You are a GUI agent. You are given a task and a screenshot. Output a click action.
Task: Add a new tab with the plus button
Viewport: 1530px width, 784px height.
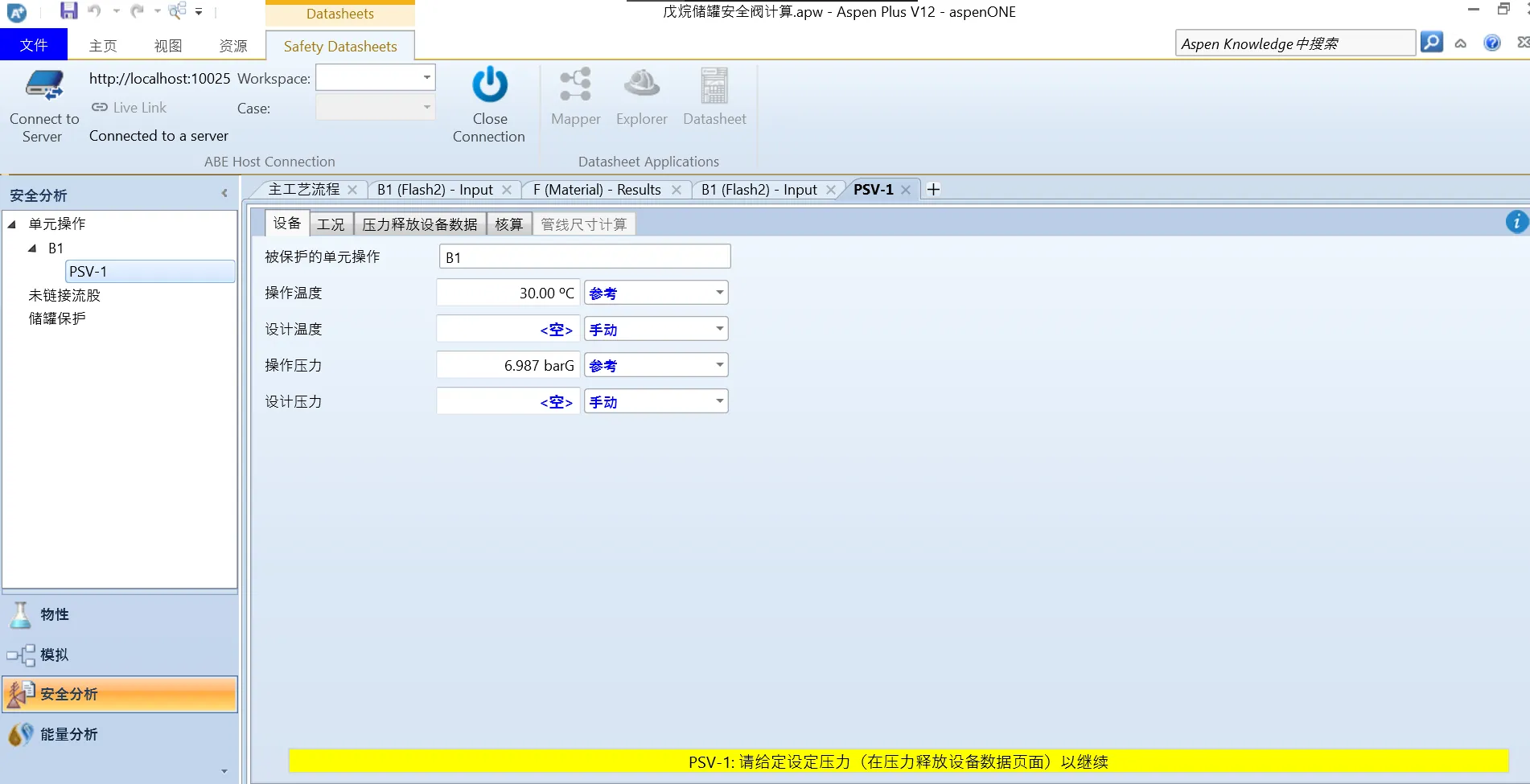coord(933,190)
